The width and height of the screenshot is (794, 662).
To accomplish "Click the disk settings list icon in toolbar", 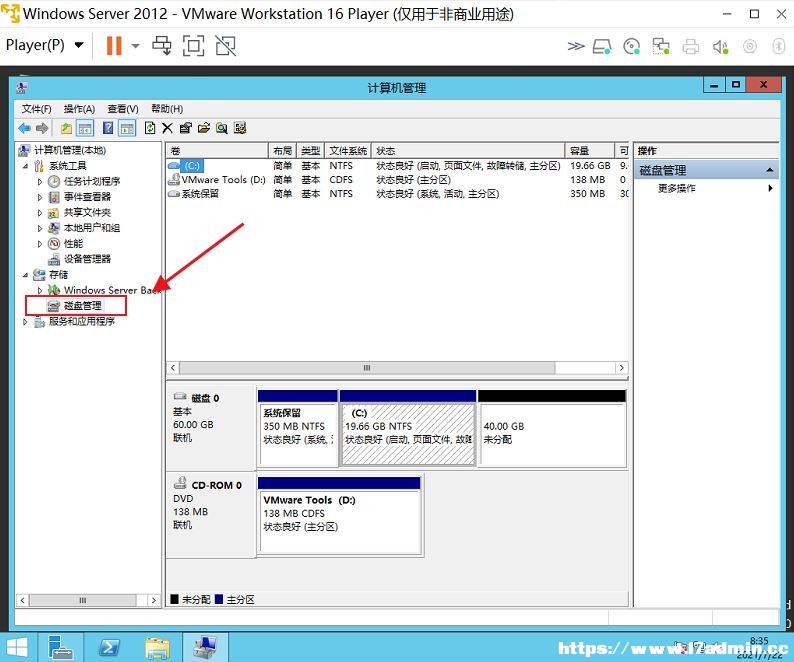I will coord(240,128).
